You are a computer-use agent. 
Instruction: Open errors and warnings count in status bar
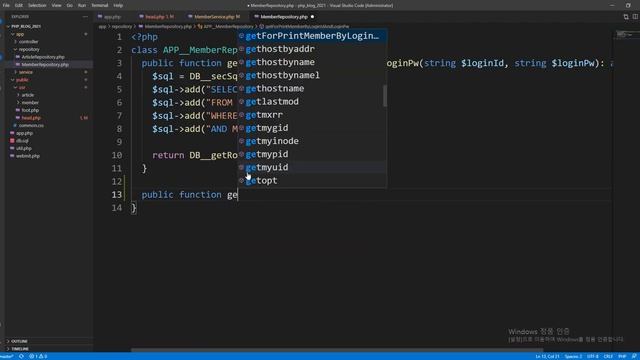[x=38, y=356]
